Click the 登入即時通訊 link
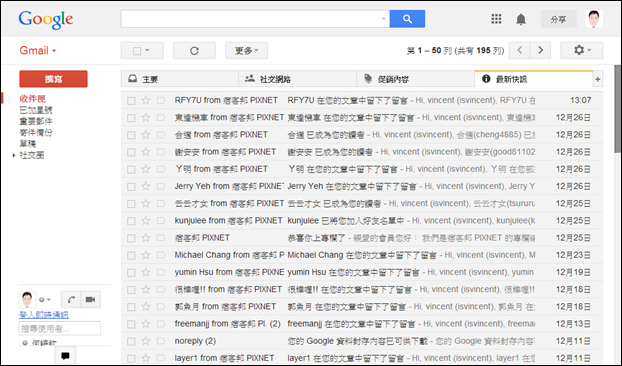The width and height of the screenshot is (622, 366). pos(44,315)
